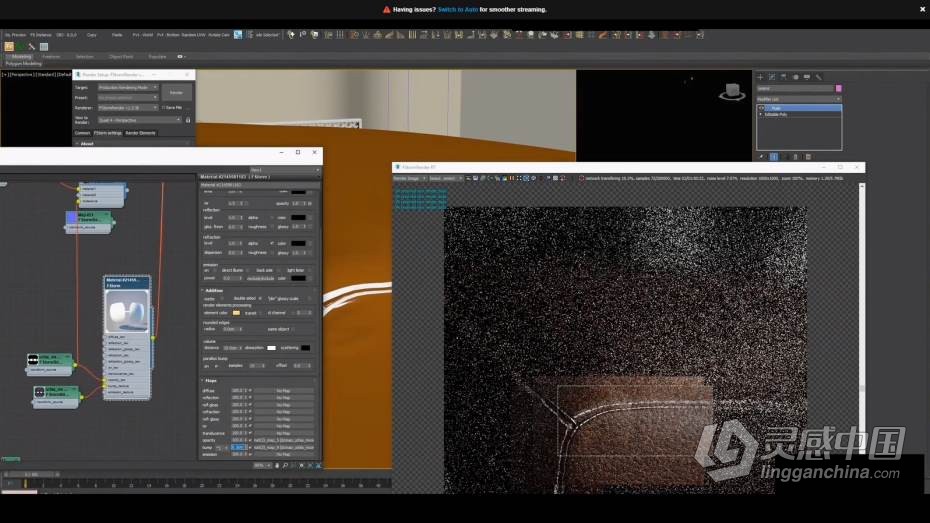Toggle the Save File checkbox
The image size is (930, 523).
coord(164,108)
